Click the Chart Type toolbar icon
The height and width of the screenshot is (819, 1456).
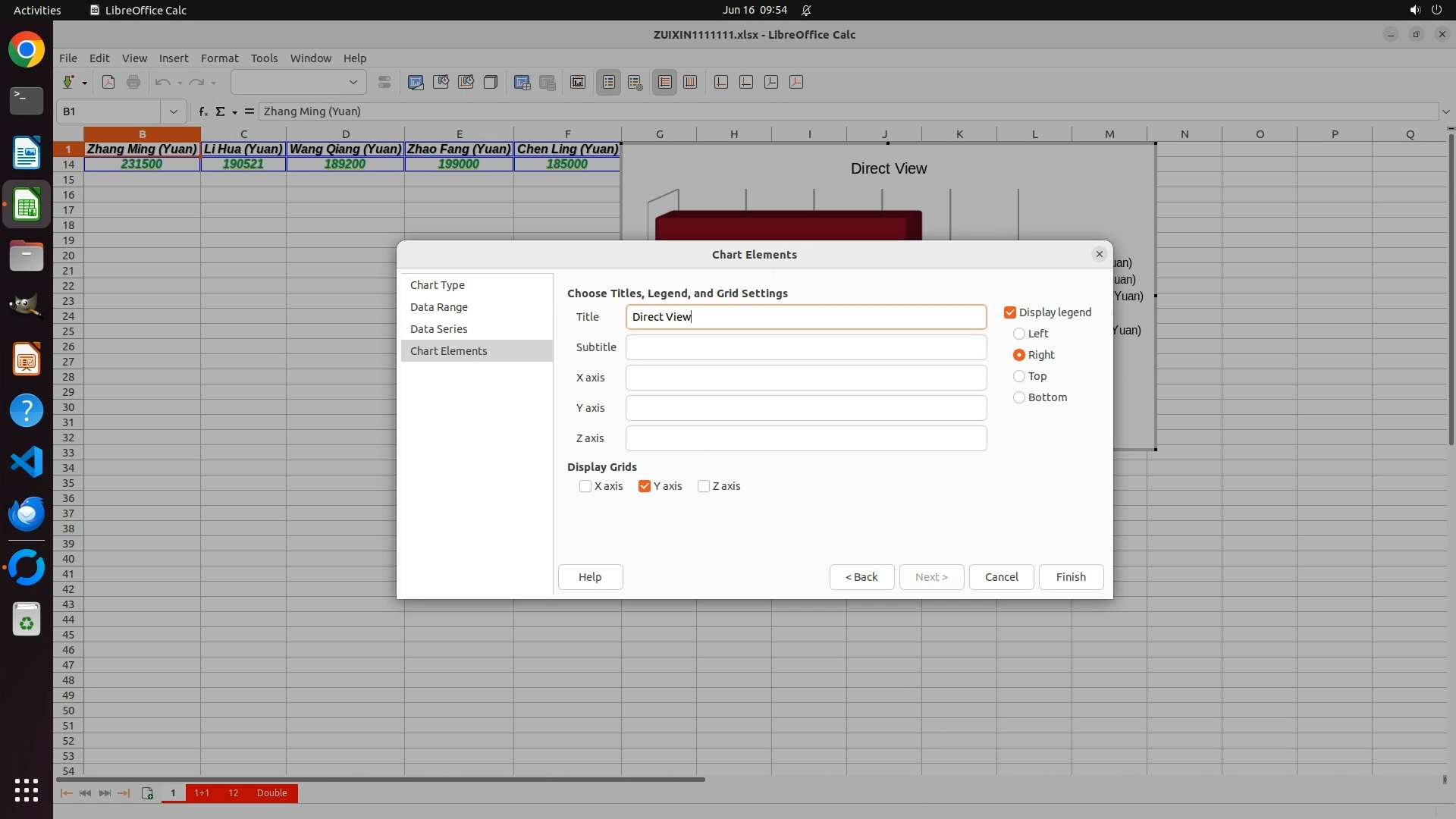[416, 83]
